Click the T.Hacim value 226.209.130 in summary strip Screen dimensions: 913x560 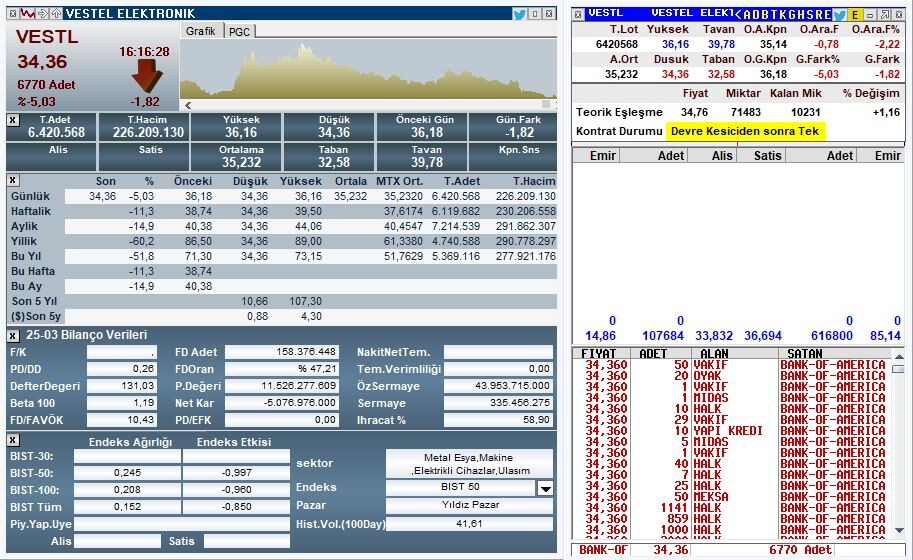point(148,133)
